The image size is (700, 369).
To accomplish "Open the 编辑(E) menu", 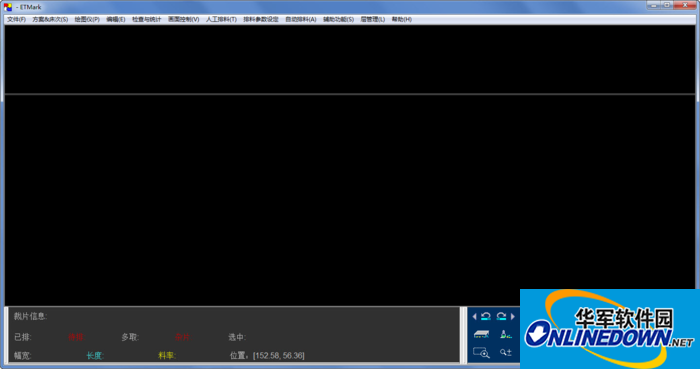I will tap(116, 20).
